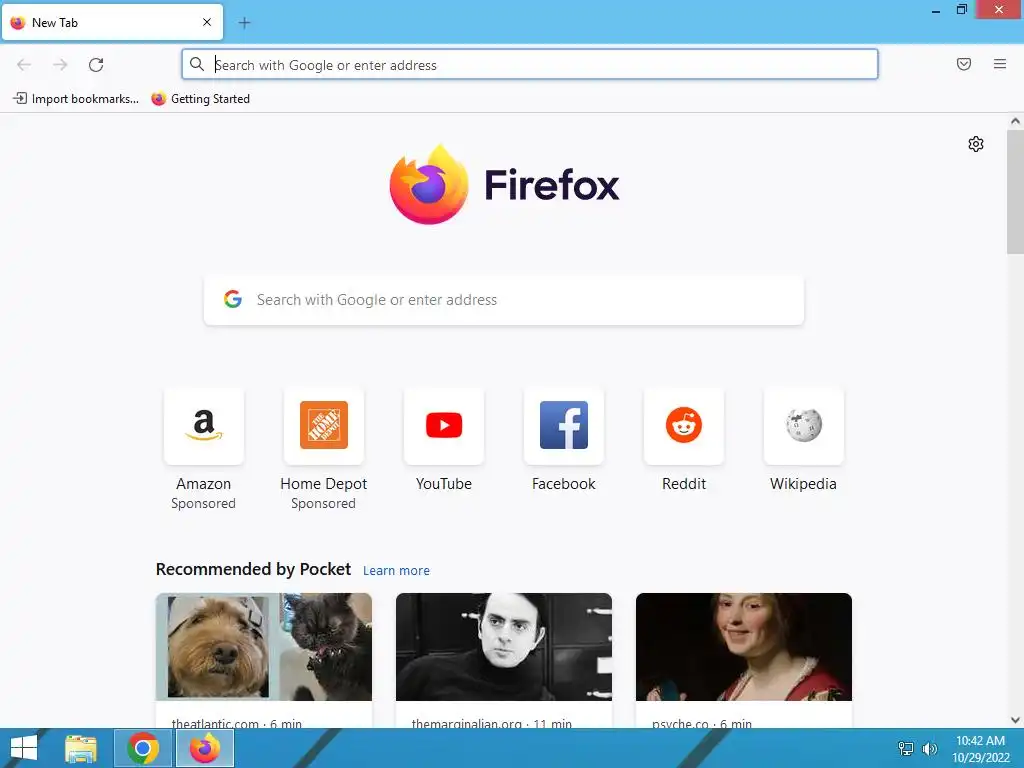Click the Recommended by Pocket heading

tap(253, 569)
